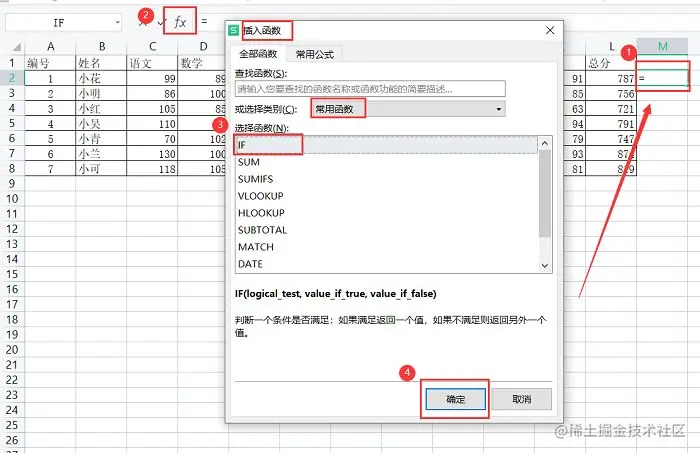Click the formula bar input area
This screenshot has width=700, height=453.
pyautogui.click(x=212, y=21)
